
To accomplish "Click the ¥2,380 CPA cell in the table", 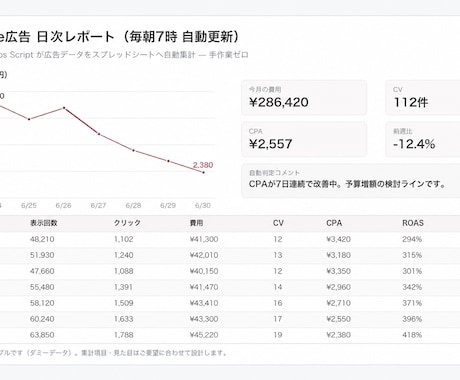I will click(339, 335).
